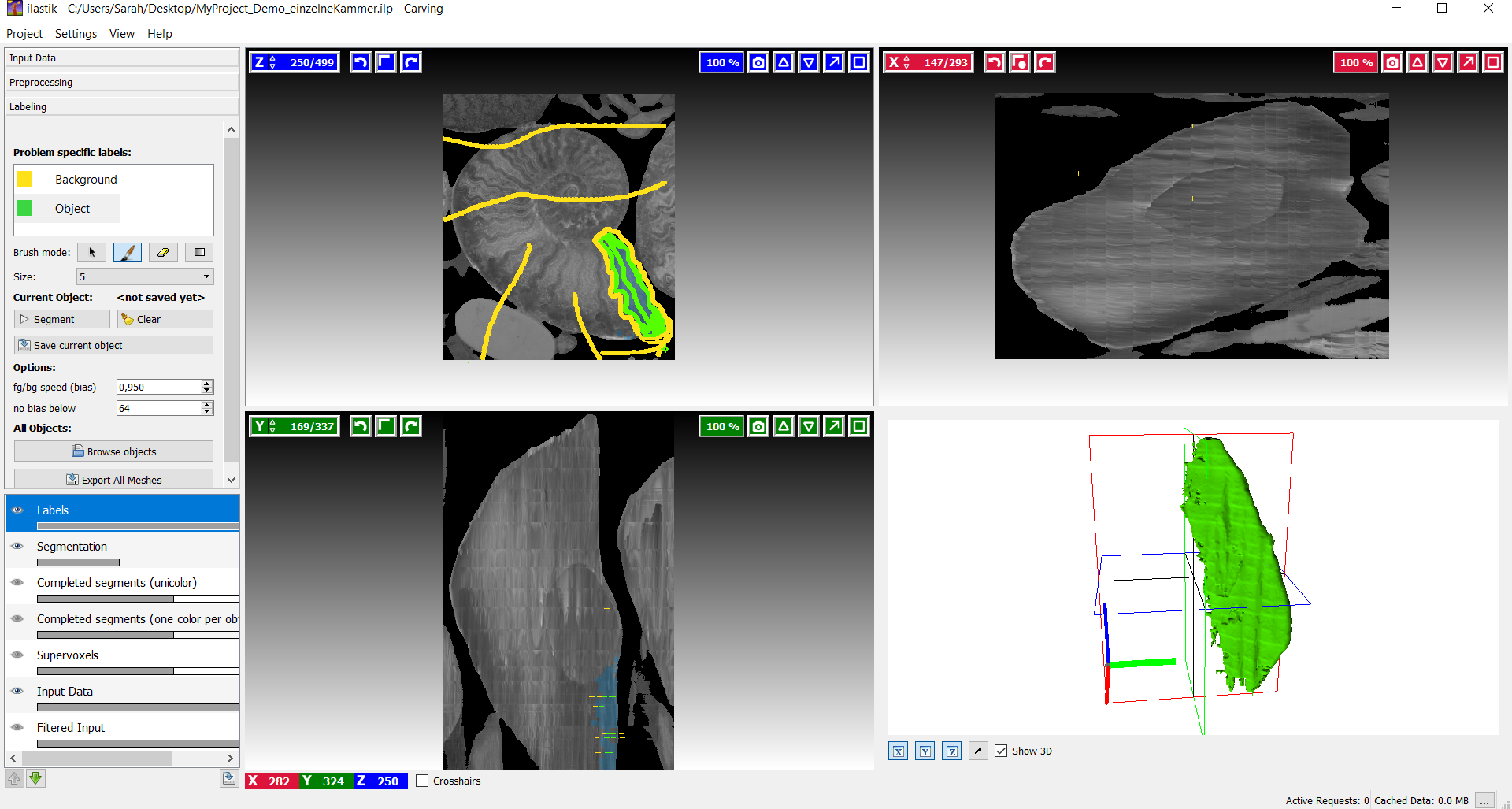
Task: Save current object
Action: pyautogui.click(x=113, y=345)
